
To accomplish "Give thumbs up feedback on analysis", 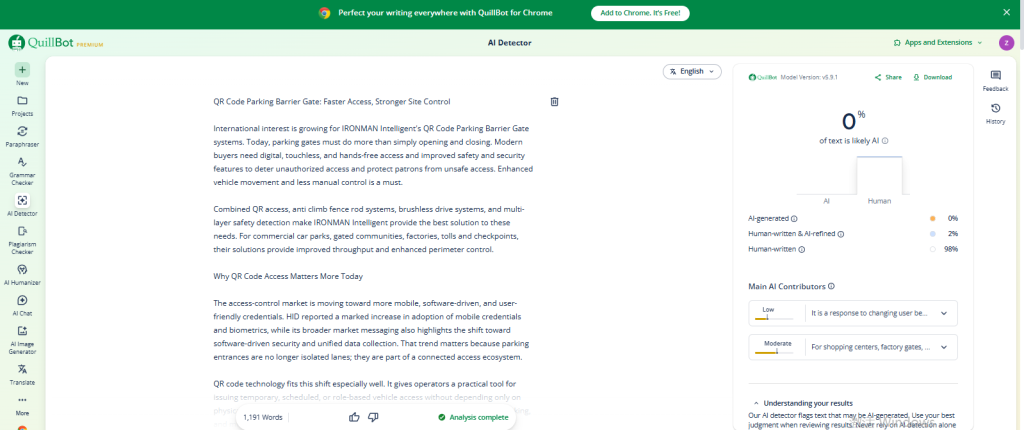I will tap(355, 417).
